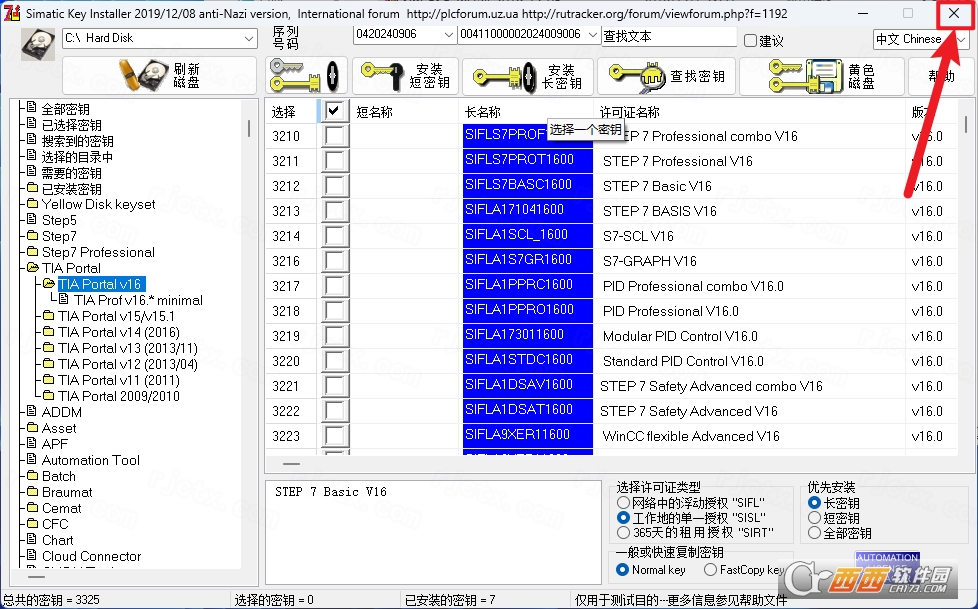The width and height of the screenshot is (978, 609).
Task: Click the find key button (查找密钥)
Action: click(x=666, y=76)
